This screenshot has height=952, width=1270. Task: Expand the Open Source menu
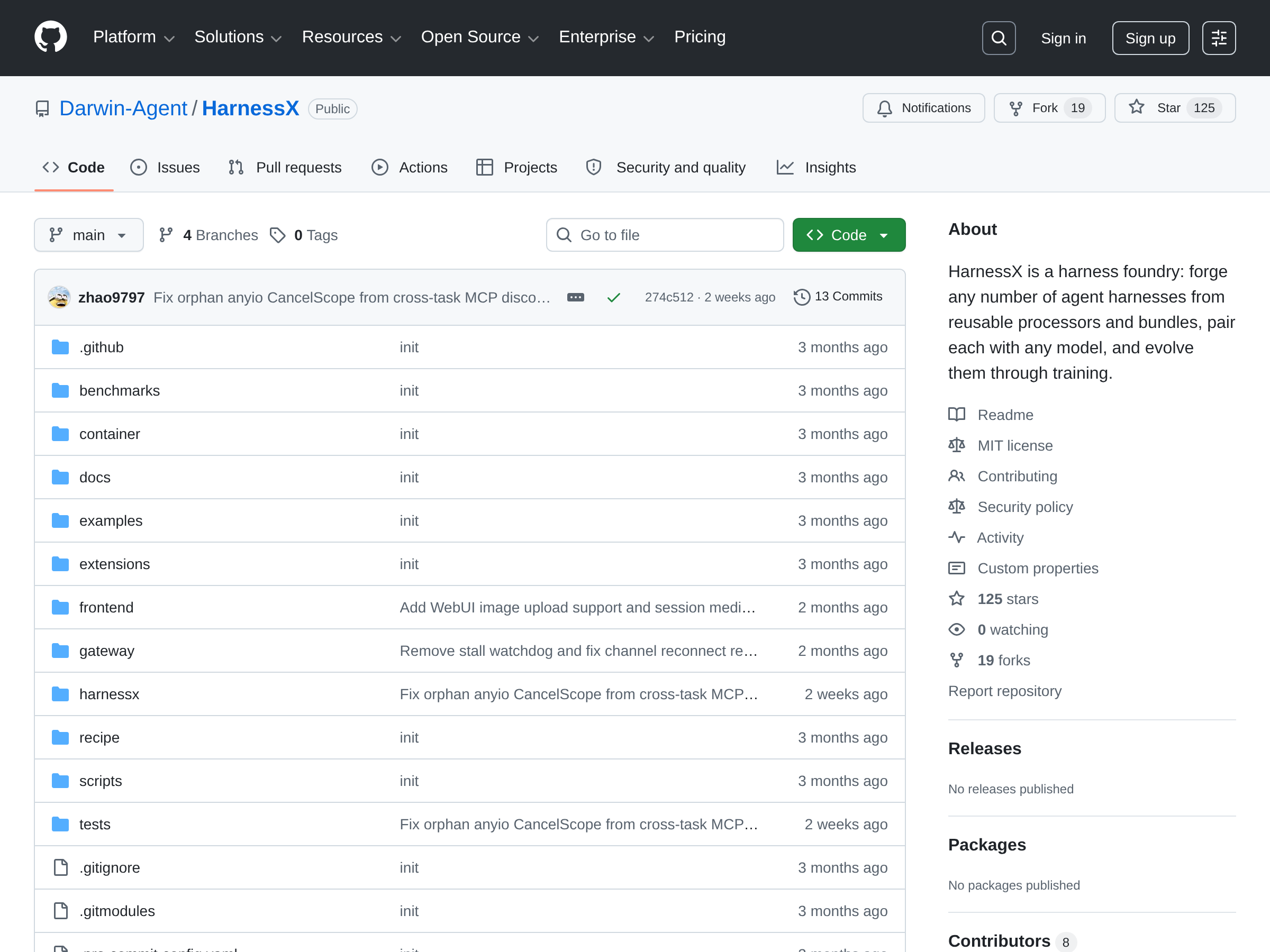pyautogui.click(x=480, y=38)
